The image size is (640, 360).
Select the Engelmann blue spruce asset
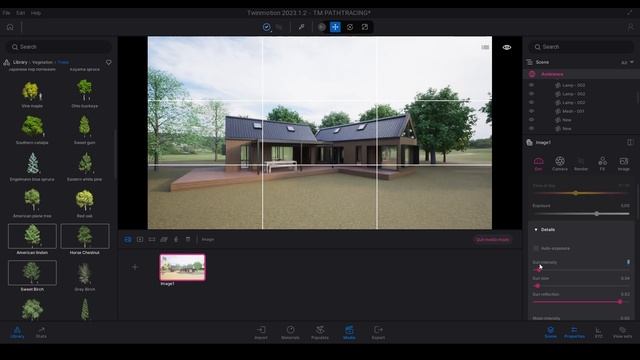tap(32, 167)
